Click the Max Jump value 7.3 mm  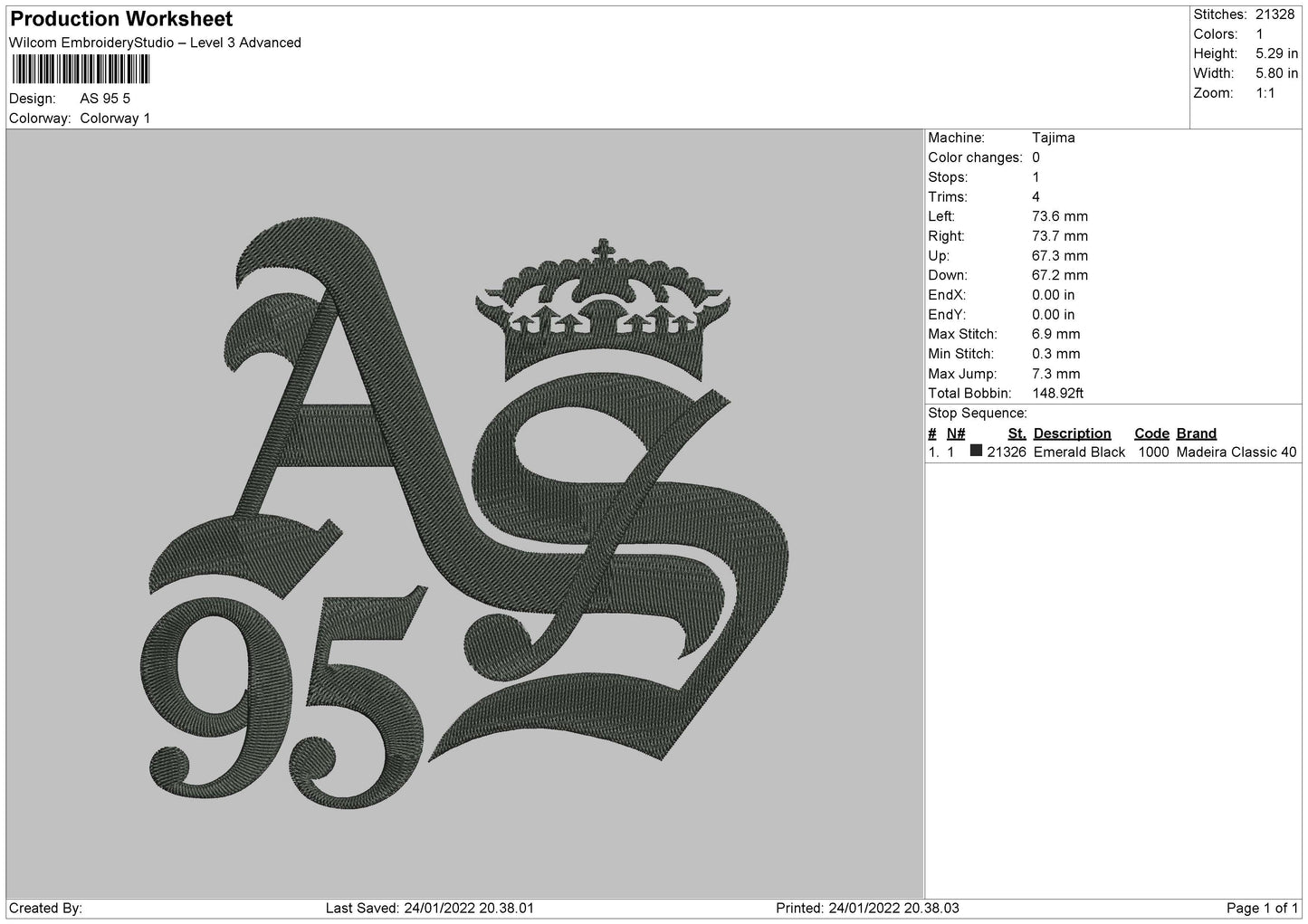(1056, 374)
